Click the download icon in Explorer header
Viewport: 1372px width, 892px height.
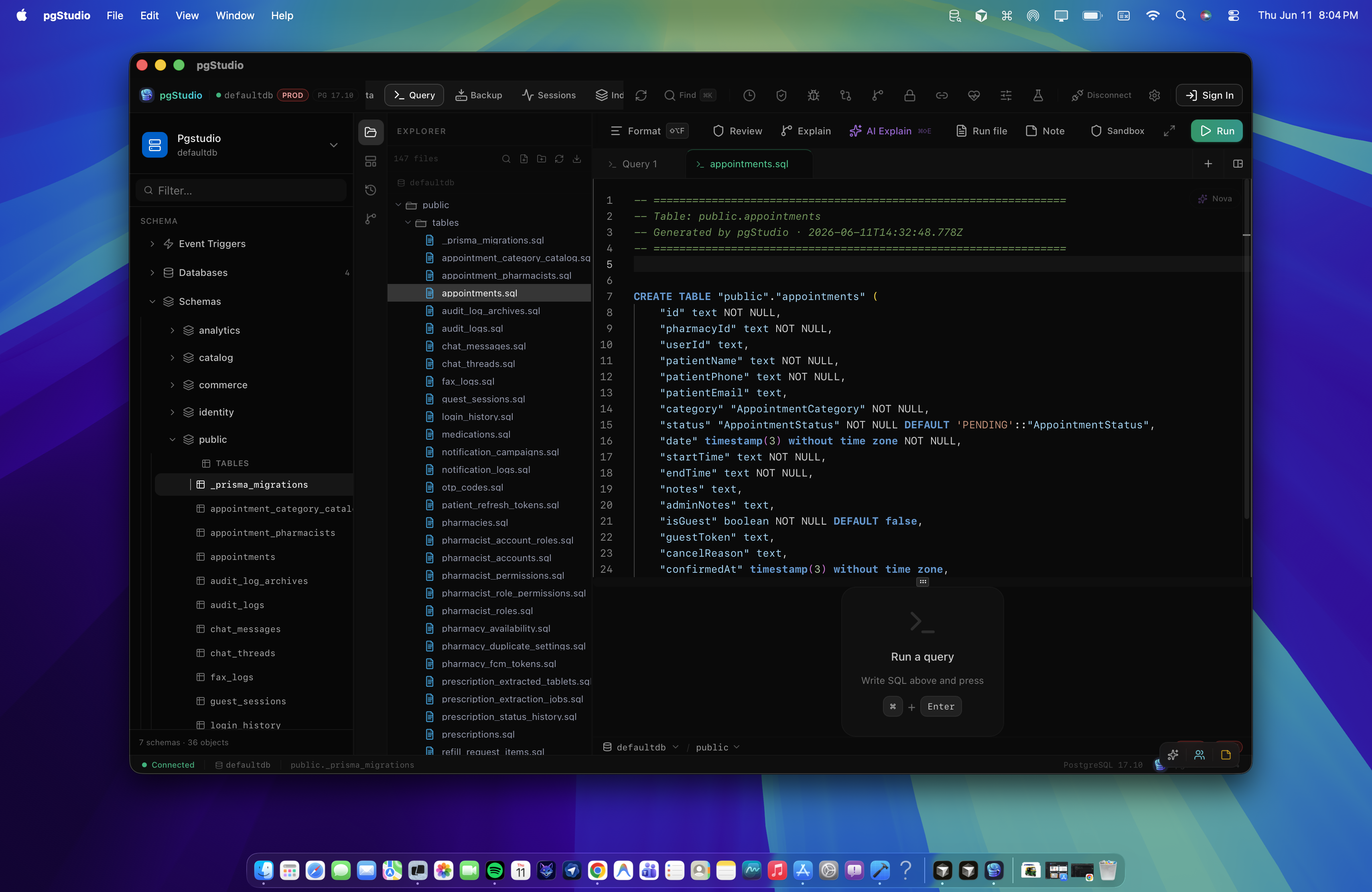(x=577, y=158)
